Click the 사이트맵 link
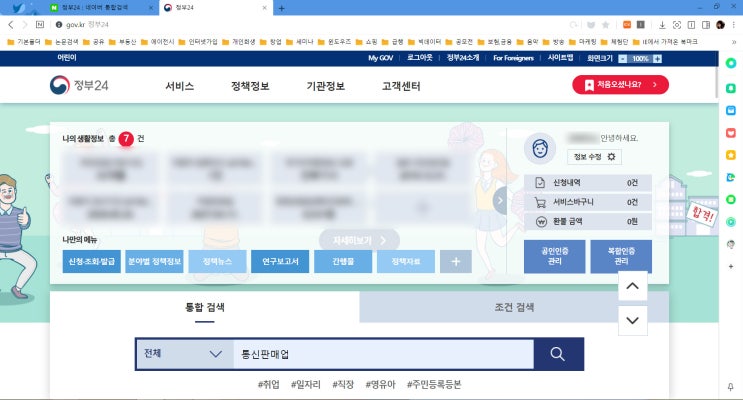This screenshot has width=743, height=400. (x=560, y=58)
